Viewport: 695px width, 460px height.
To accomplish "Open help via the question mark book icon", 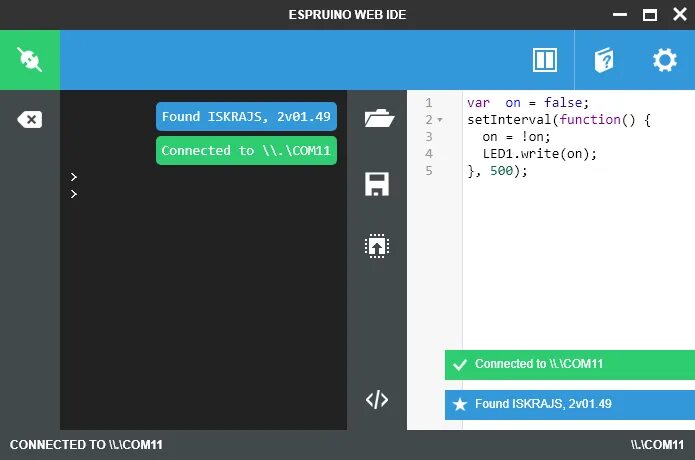I will click(x=604, y=60).
